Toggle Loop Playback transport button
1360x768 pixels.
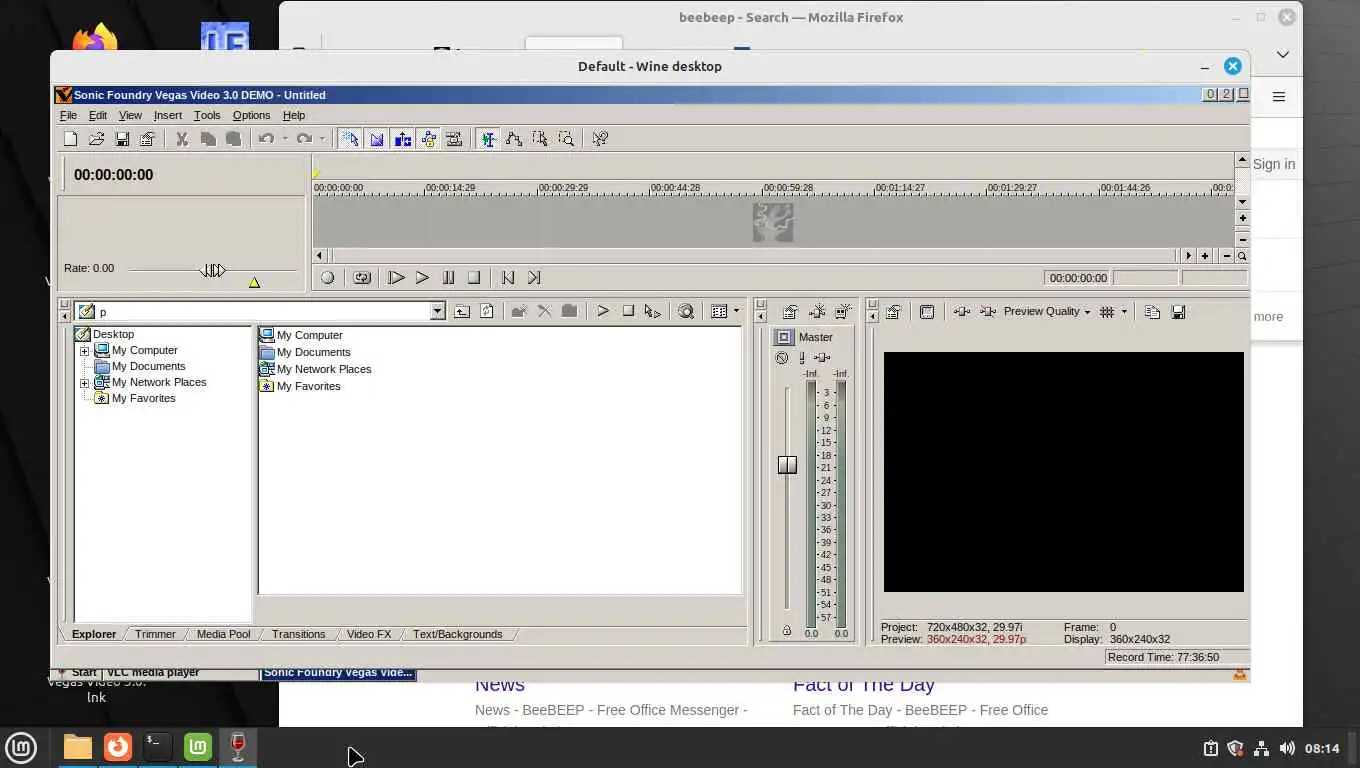pos(362,278)
